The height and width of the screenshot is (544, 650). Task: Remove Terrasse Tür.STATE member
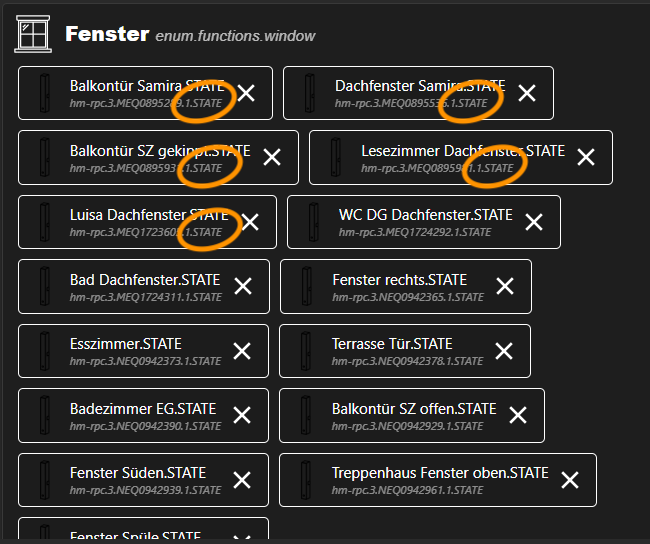pyautogui.click(x=504, y=351)
